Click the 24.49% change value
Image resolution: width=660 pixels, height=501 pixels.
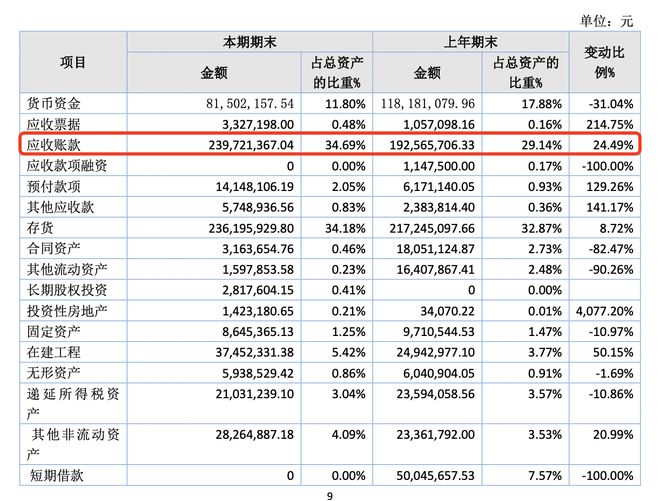coord(613,145)
